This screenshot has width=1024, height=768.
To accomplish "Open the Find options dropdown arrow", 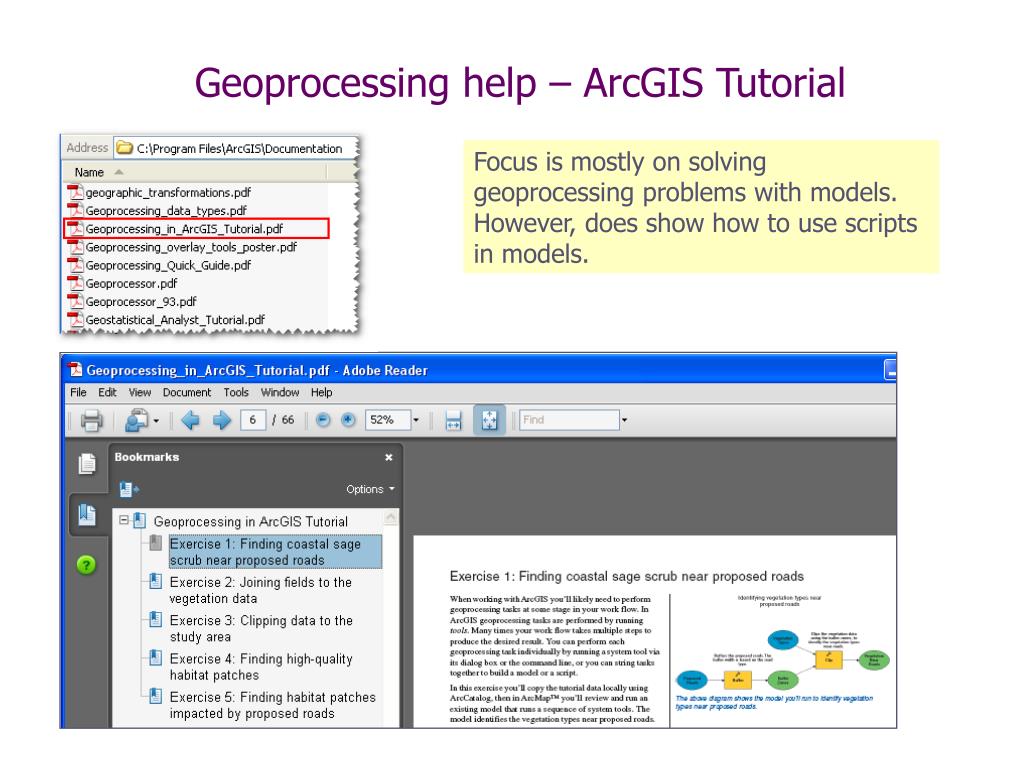I will point(624,420).
